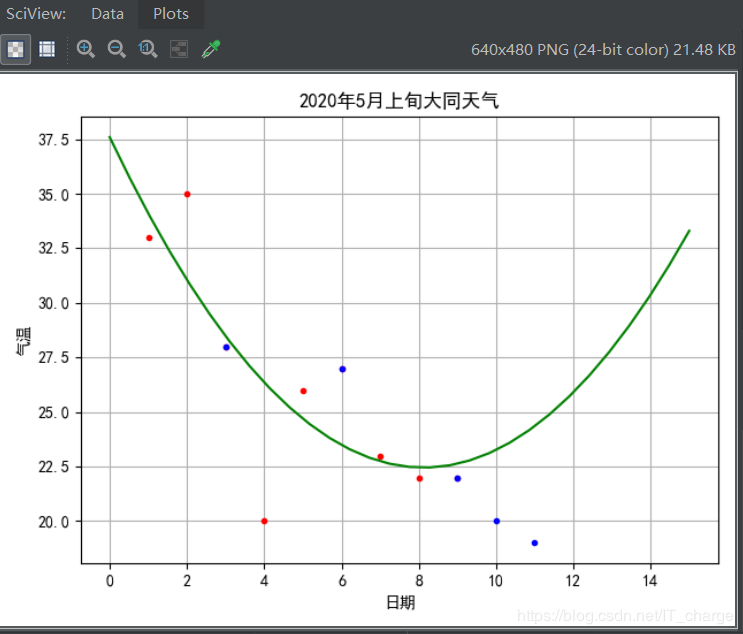Viewport: 743px width, 634px height.
Task: Select the color picker eyedropper tool
Action: coord(210,49)
